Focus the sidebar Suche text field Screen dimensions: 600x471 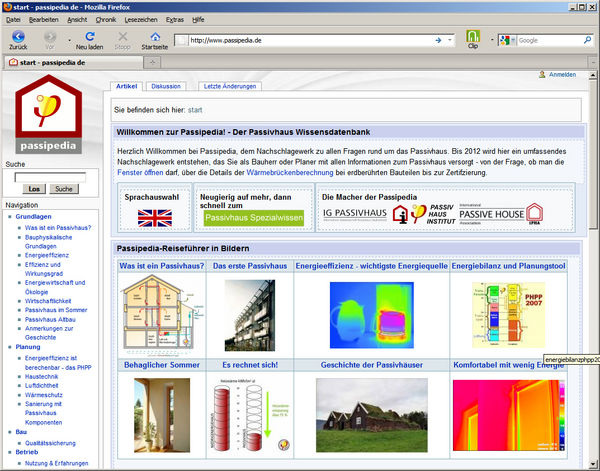50,176
